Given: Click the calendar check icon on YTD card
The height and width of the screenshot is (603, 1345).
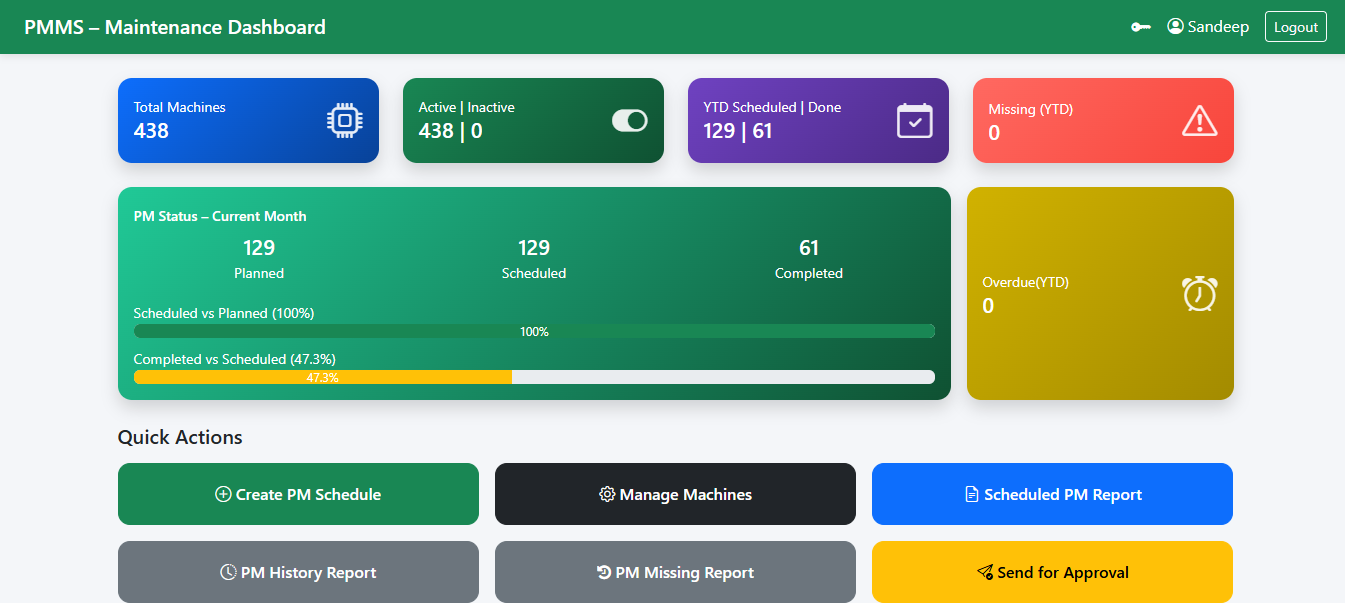Looking at the screenshot, I should coord(914,119).
